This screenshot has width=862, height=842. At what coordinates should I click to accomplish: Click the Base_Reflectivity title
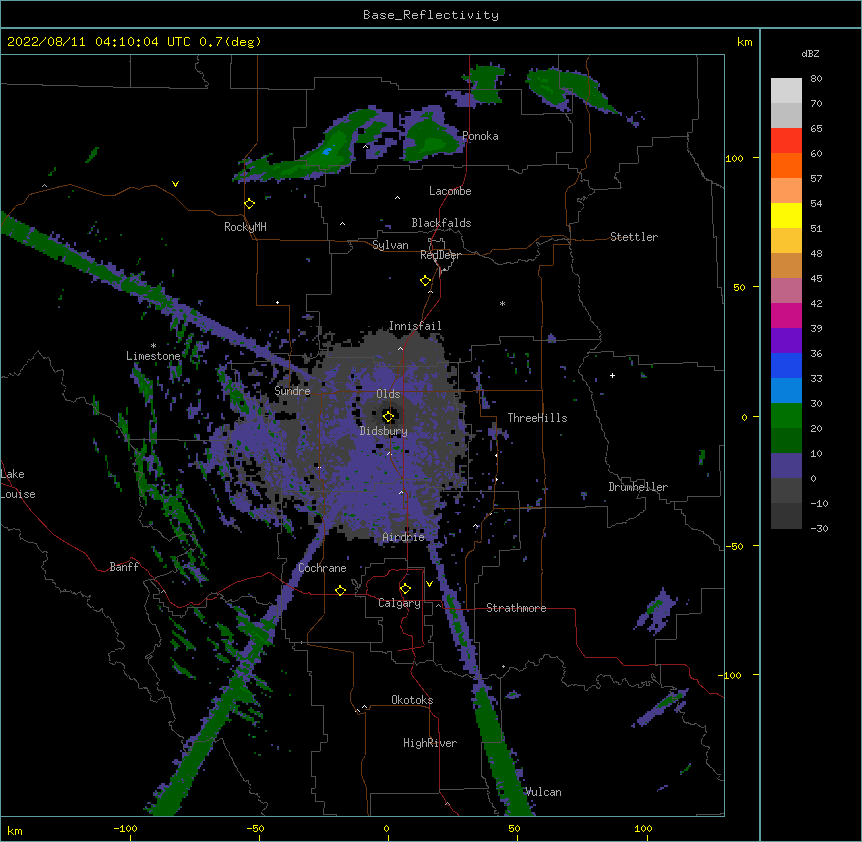431,15
